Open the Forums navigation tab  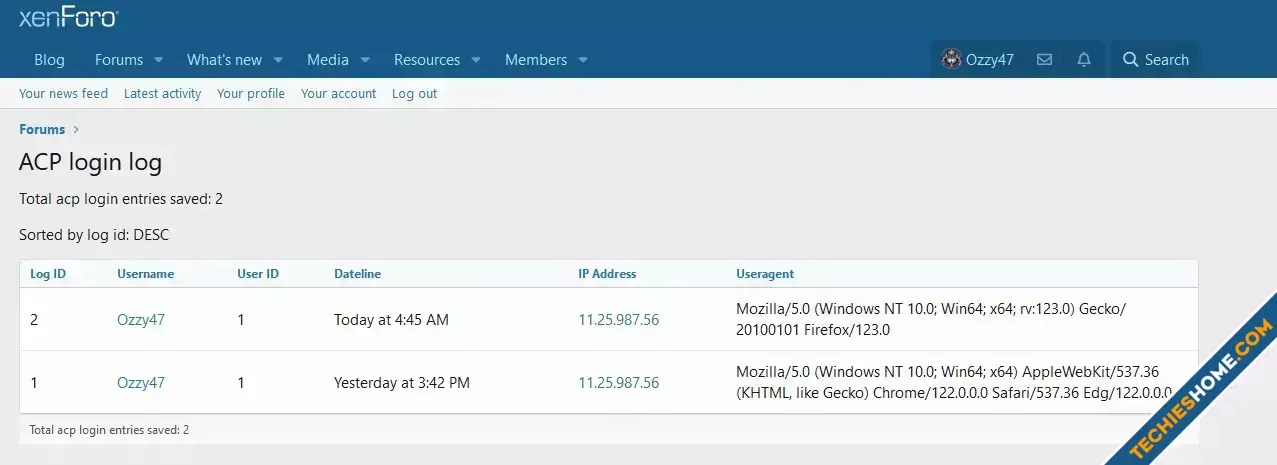[x=119, y=60]
